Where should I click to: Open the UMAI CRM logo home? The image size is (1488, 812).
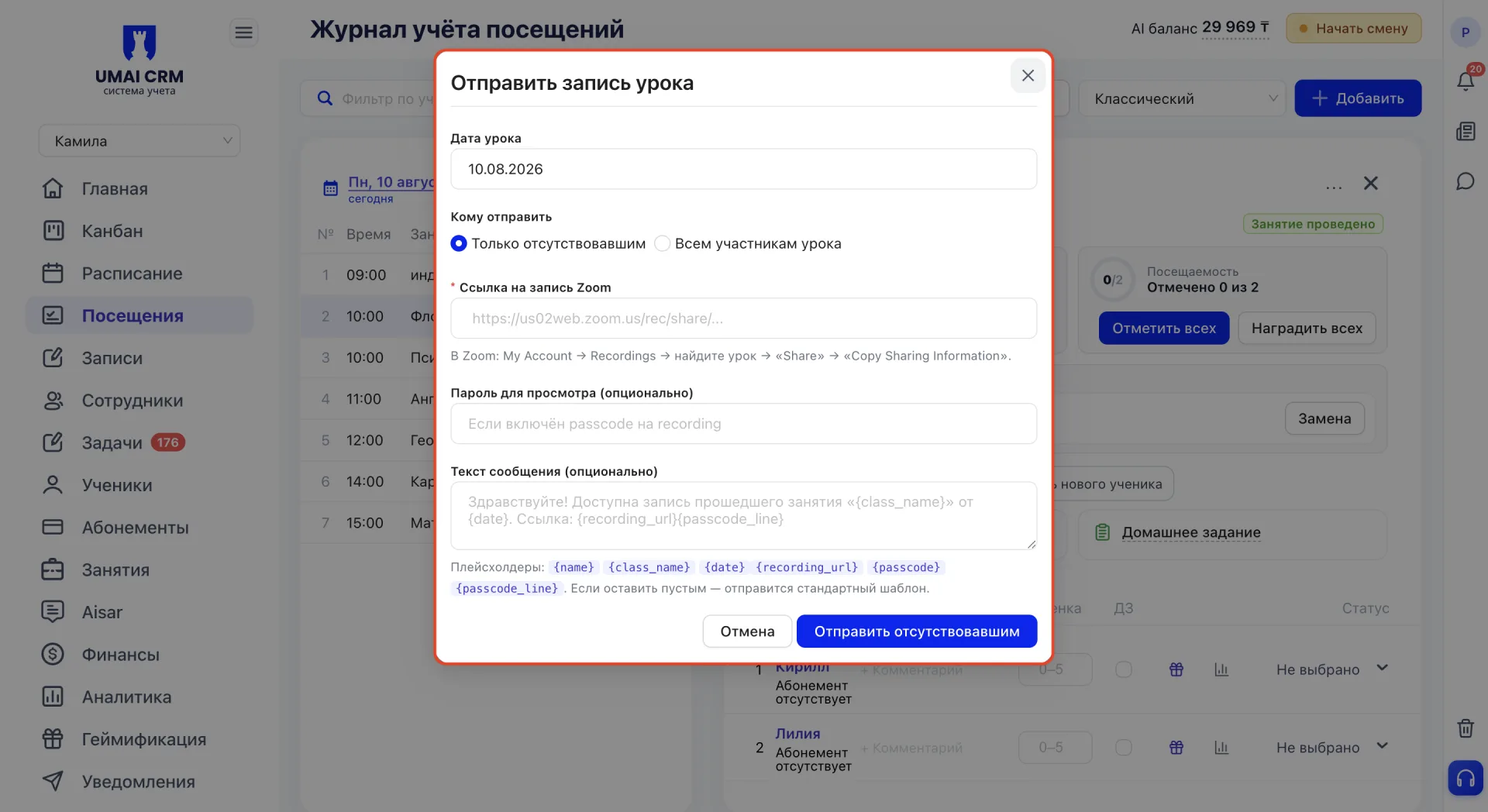[139, 60]
